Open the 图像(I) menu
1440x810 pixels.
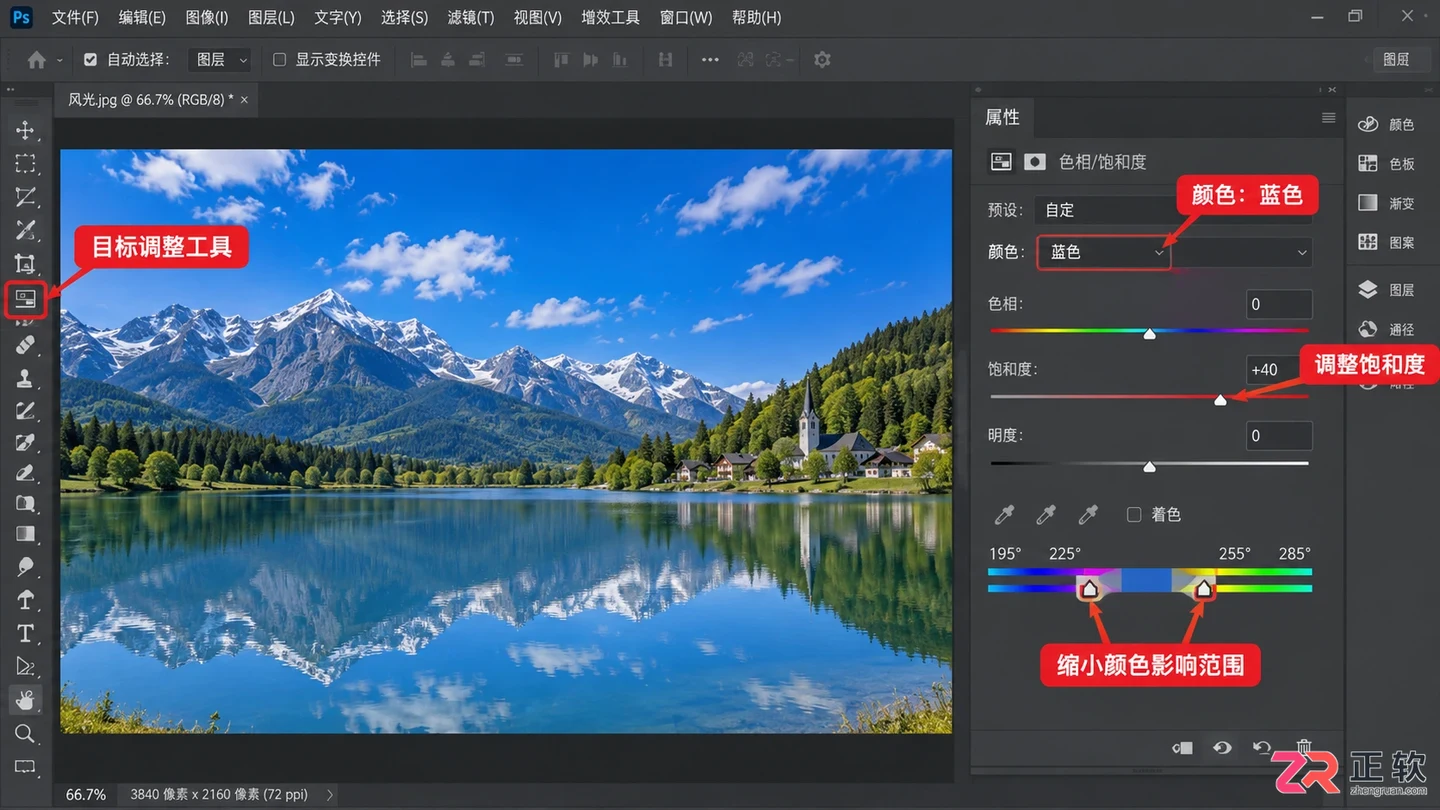click(x=207, y=18)
